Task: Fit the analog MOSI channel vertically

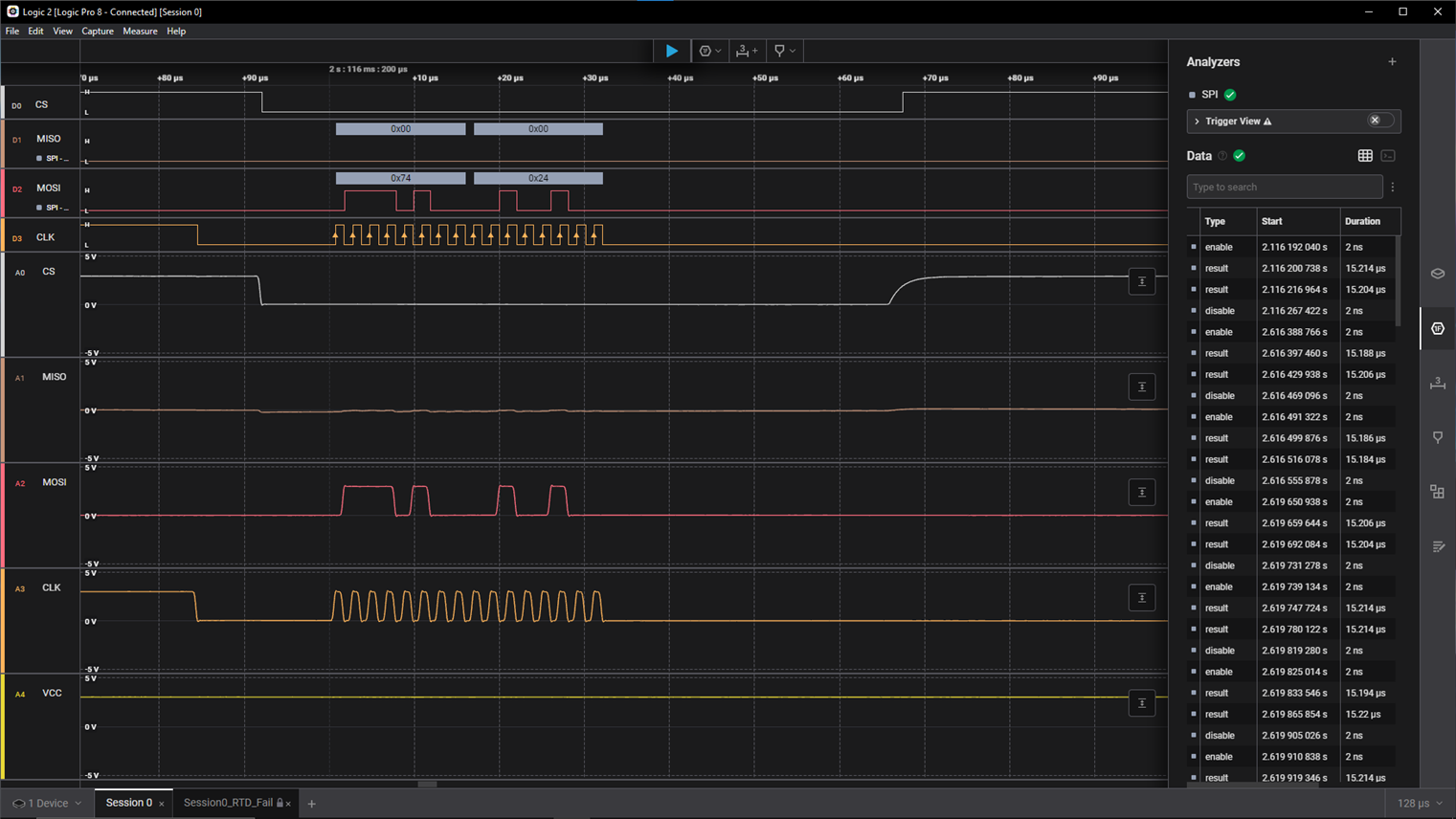Action: click(1141, 492)
